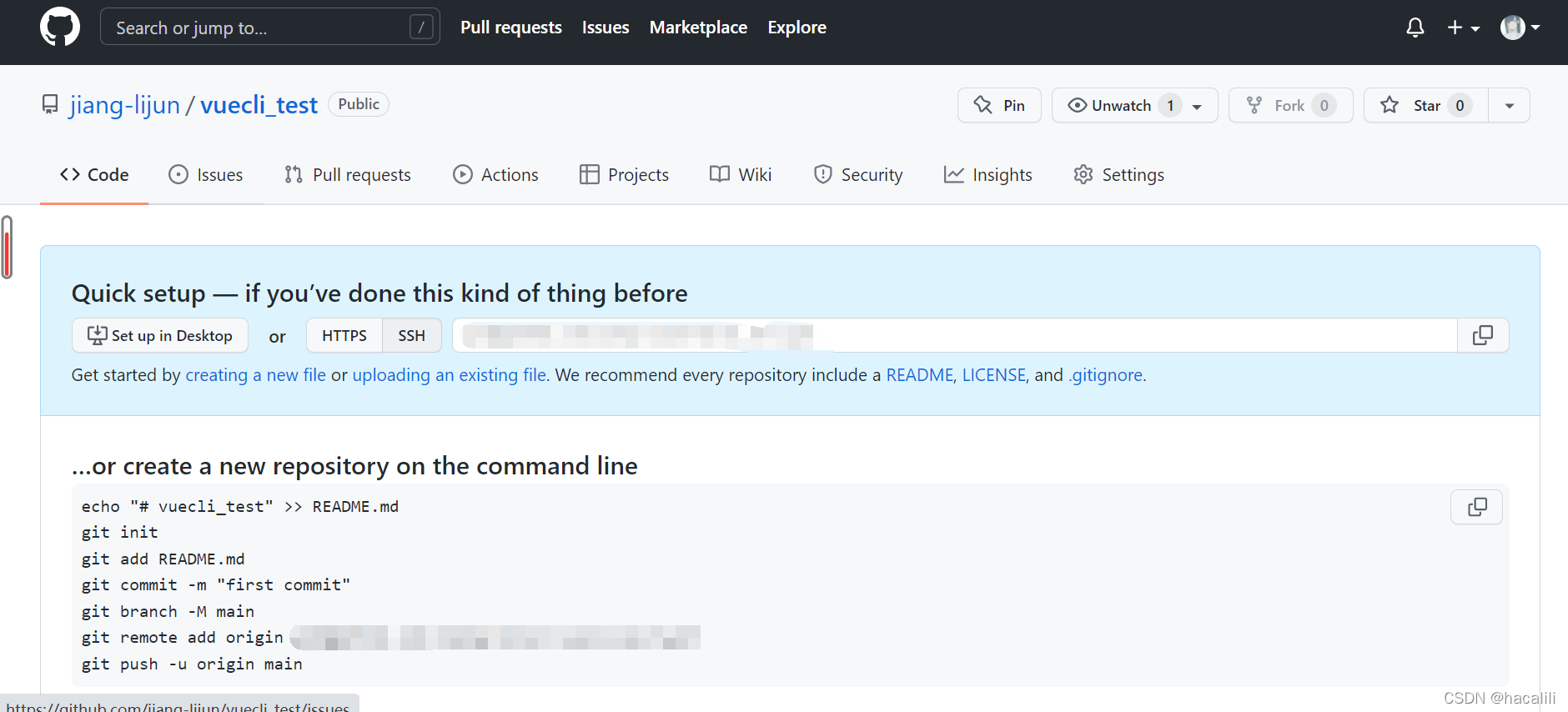The height and width of the screenshot is (712, 1568).
Task: Click the git add README.md line
Action: tap(163, 559)
